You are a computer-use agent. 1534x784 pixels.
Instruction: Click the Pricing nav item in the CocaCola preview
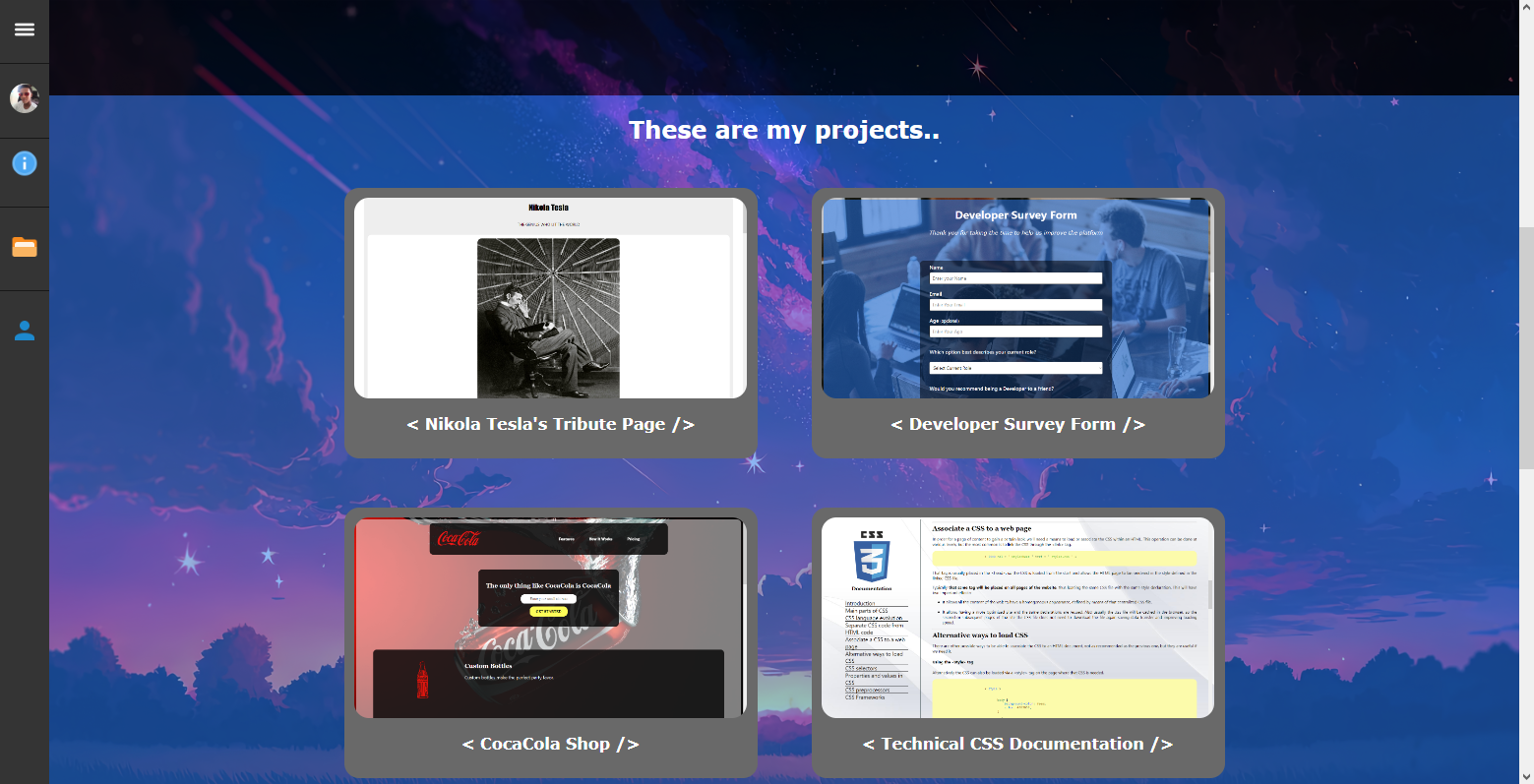[634, 539]
